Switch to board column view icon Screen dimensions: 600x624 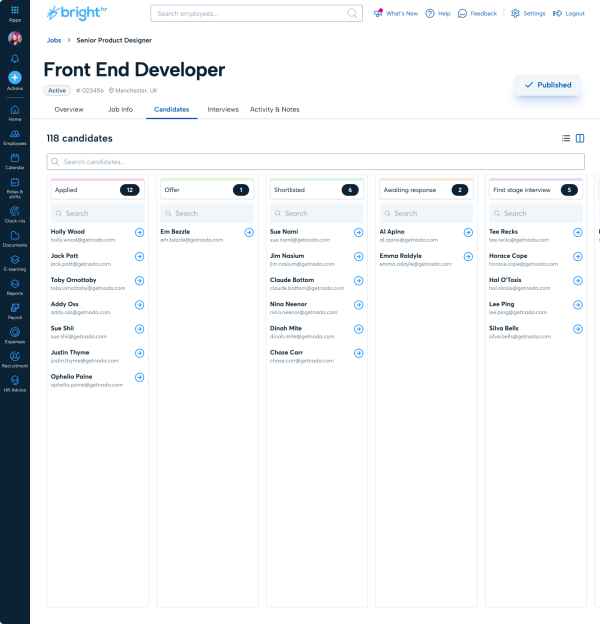[x=580, y=138]
